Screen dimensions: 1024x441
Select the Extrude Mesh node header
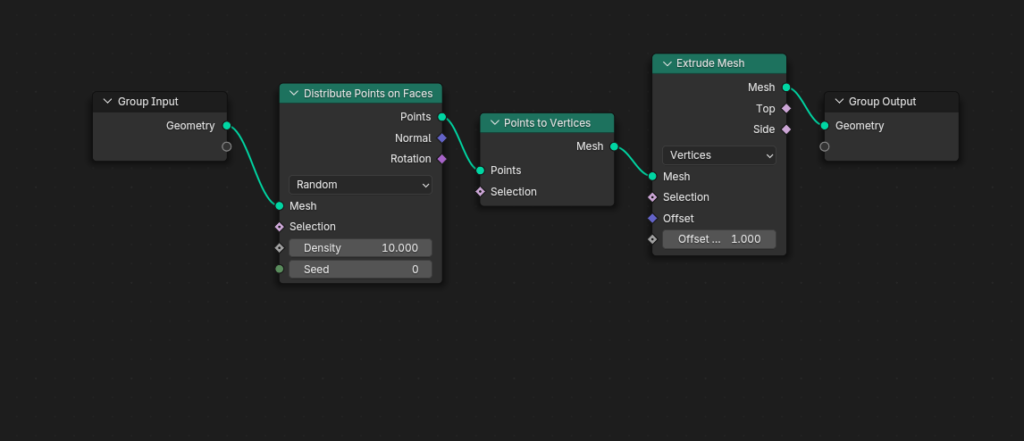click(719, 63)
